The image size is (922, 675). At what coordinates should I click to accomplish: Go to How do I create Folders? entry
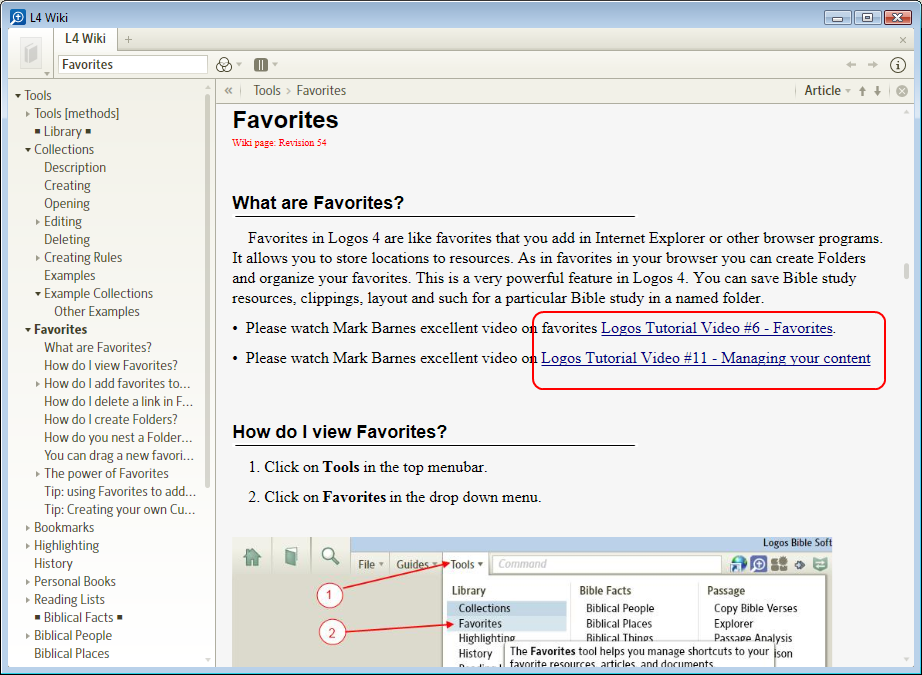(111, 419)
